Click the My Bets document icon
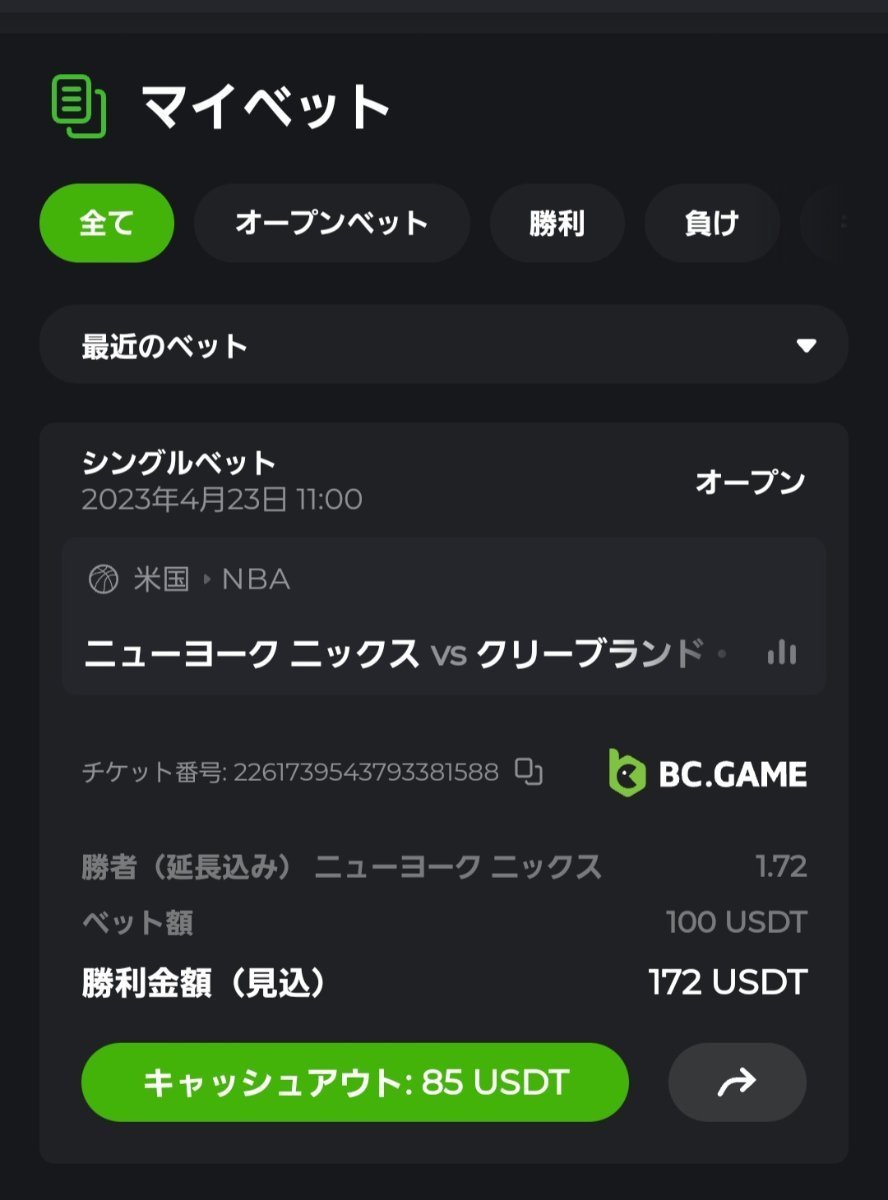 point(78,106)
